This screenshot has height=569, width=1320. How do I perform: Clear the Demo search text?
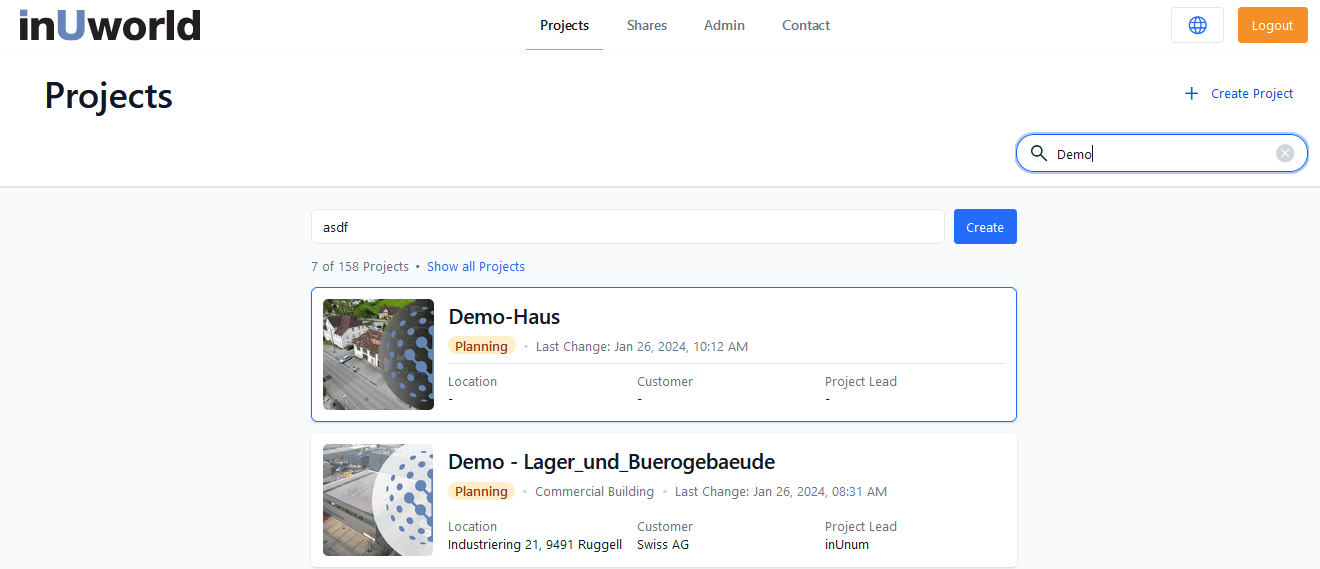(x=1285, y=153)
